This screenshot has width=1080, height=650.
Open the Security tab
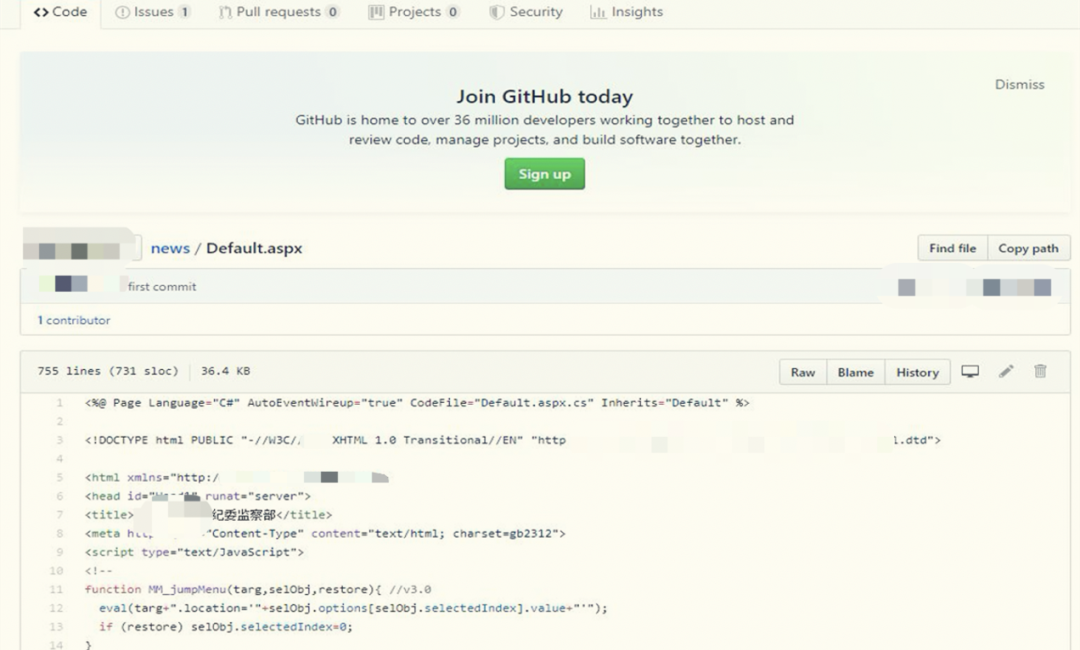click(526, 12)
